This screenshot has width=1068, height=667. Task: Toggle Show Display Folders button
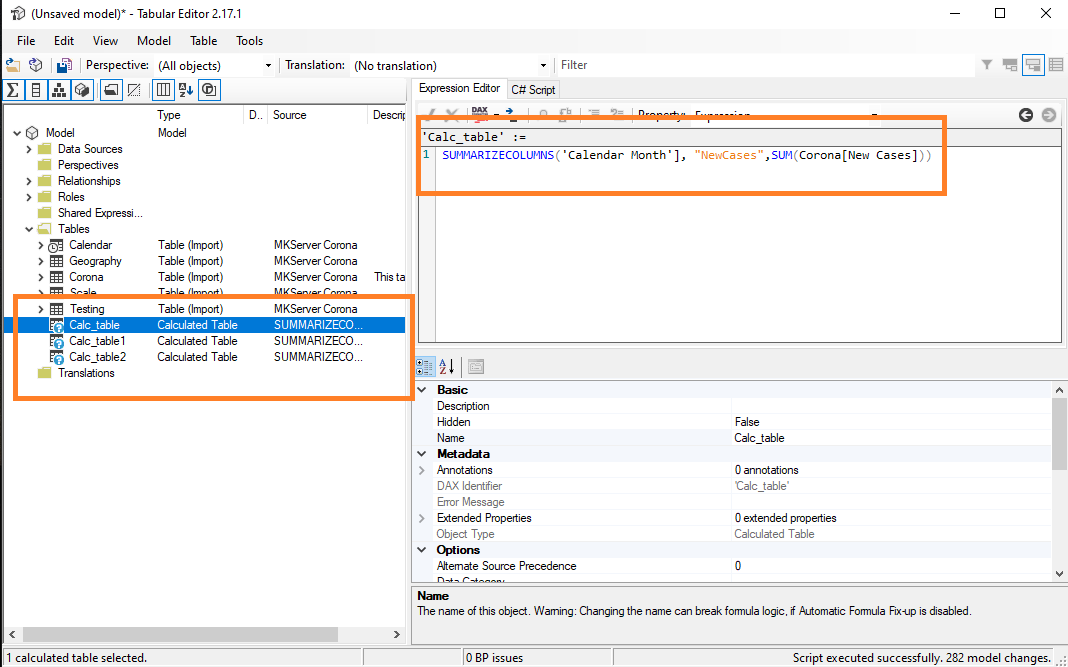(111, 90)
